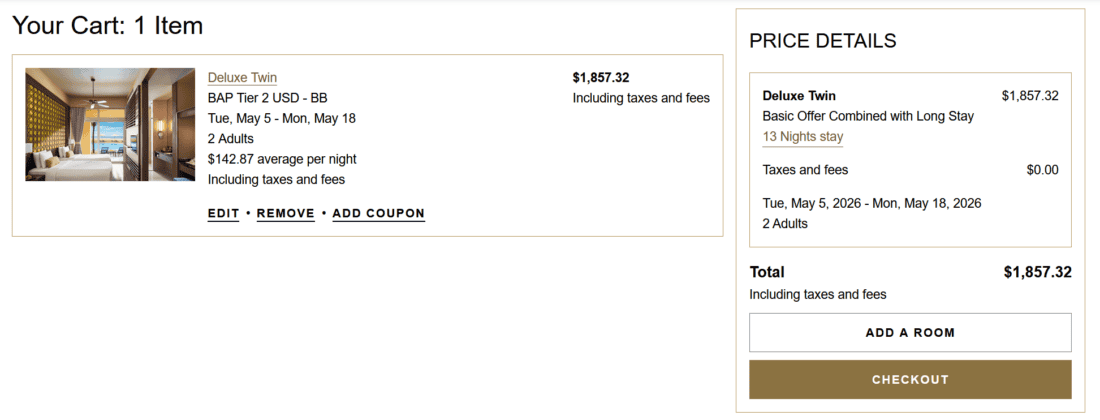Click the PRICE DETAILS heading
Screen dimensions: 1100x420
[x=822, y=41]
